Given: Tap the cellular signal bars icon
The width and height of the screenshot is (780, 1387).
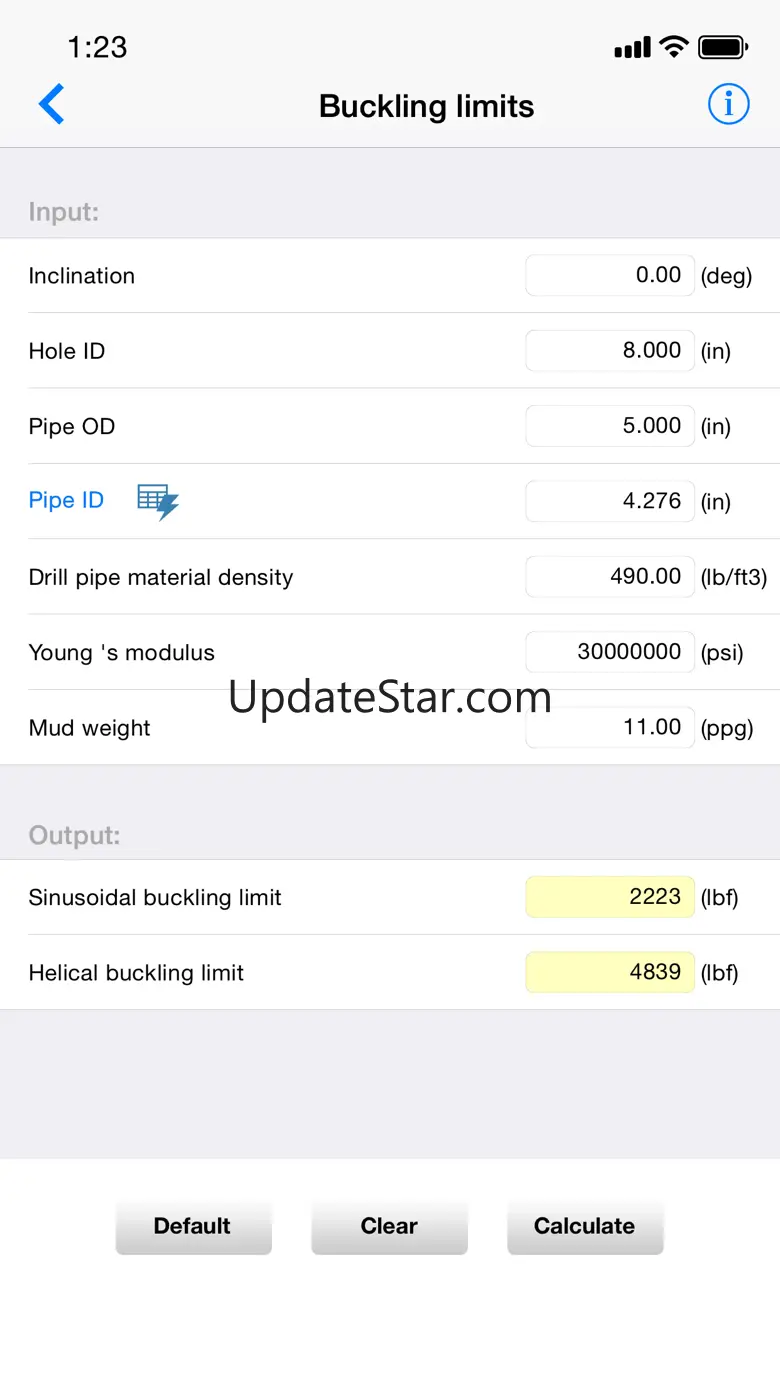Looking at the screenshot, I should pyautogui.click(x=632, y=48).
